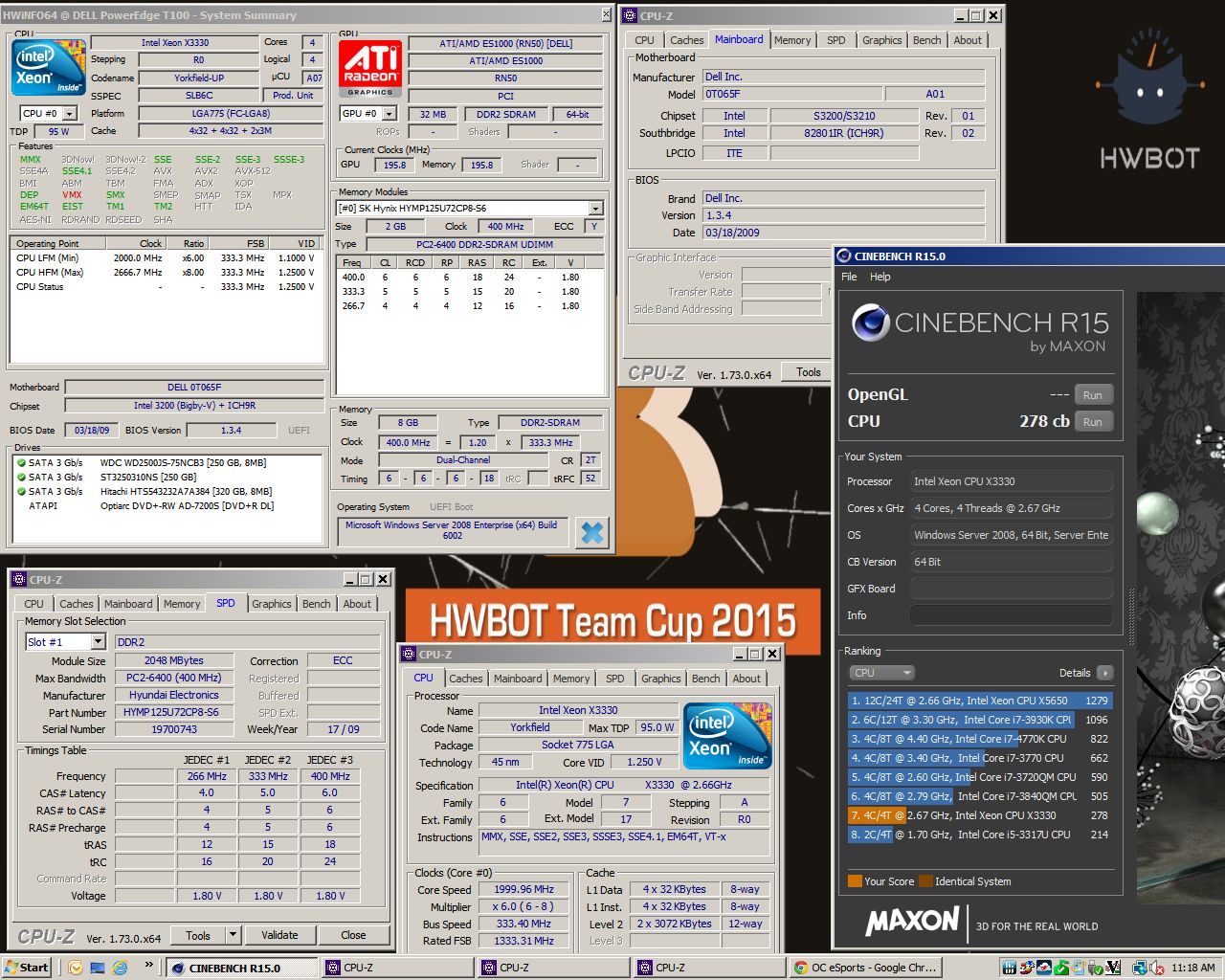
Task: Click the Intel Xeon logo in HWiNFO summary
Action: click(x=49, y=68)
